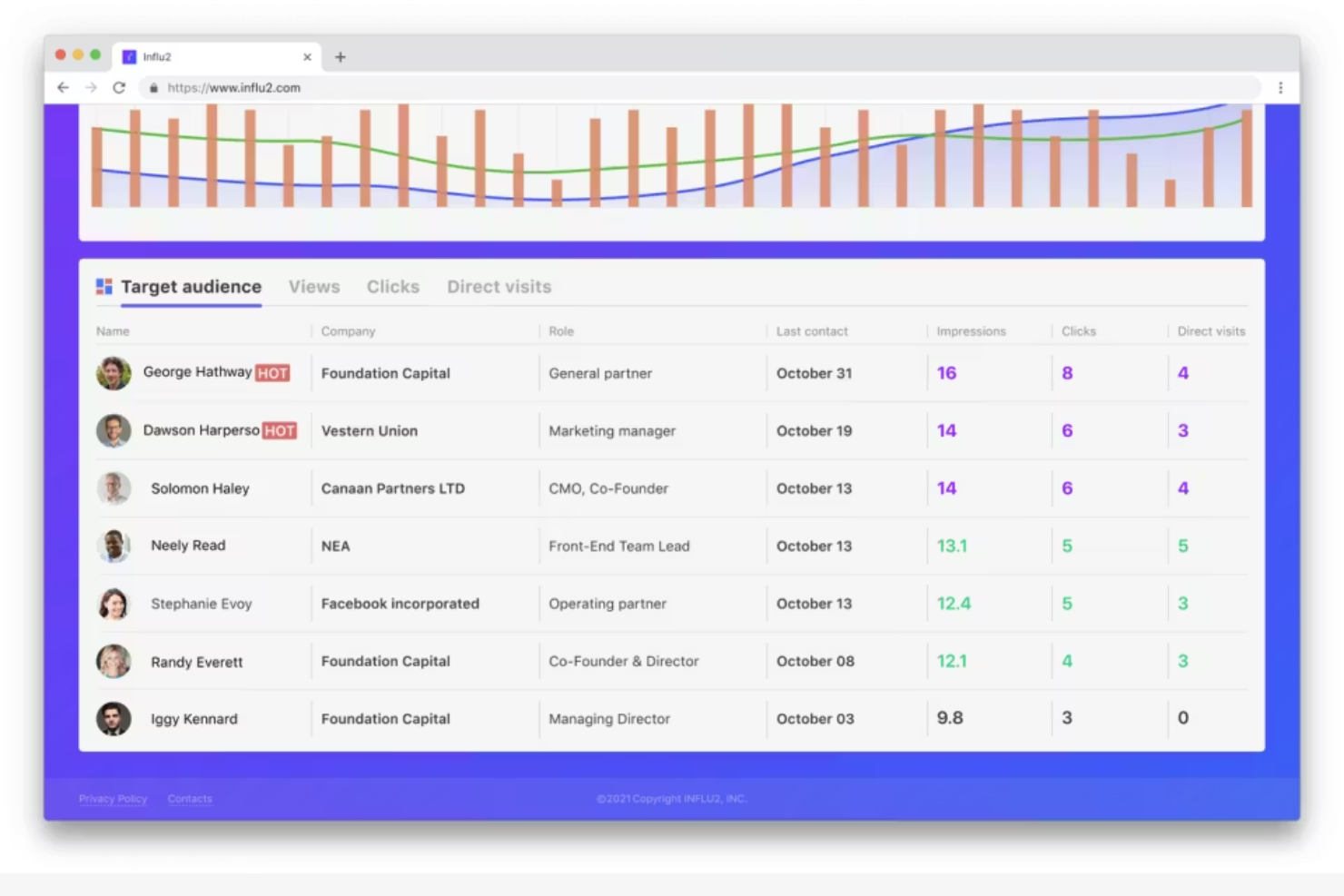
Task: Open the Privacy Policy link
Action: 113,799
